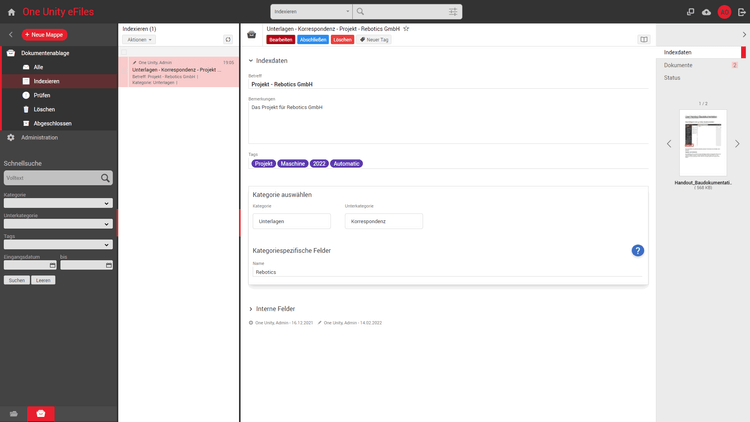Click the Eingangsdatum date field
750x422 pixels.
click(x=29, y=265)
